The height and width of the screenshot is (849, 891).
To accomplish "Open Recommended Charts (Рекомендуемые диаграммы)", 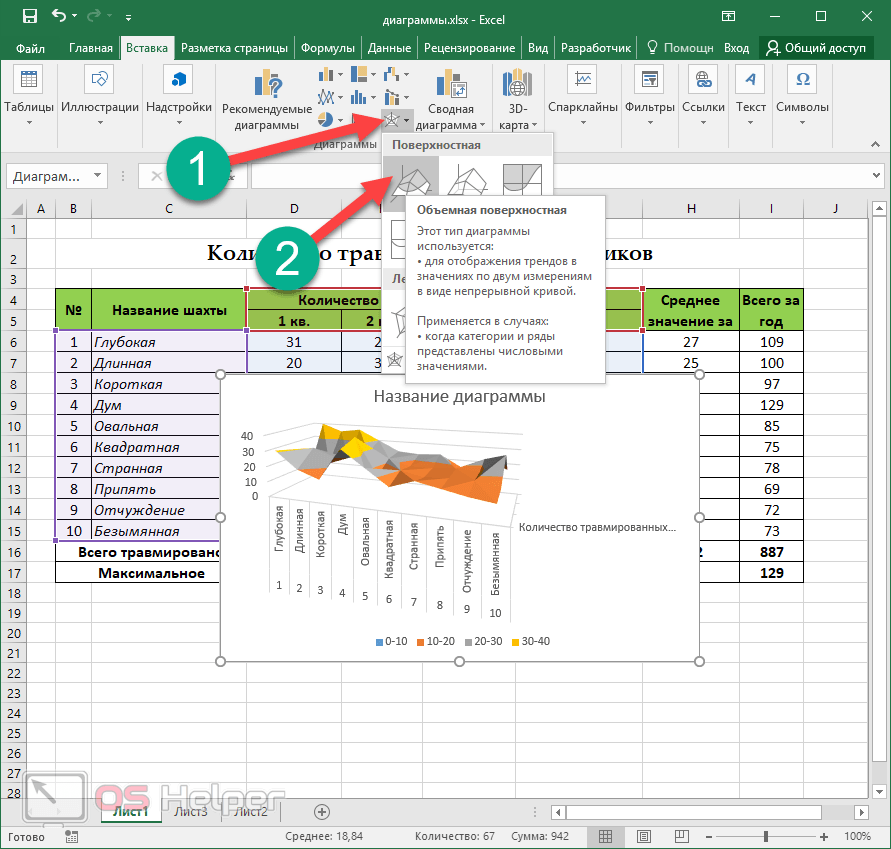I will [x=267, y=103].
